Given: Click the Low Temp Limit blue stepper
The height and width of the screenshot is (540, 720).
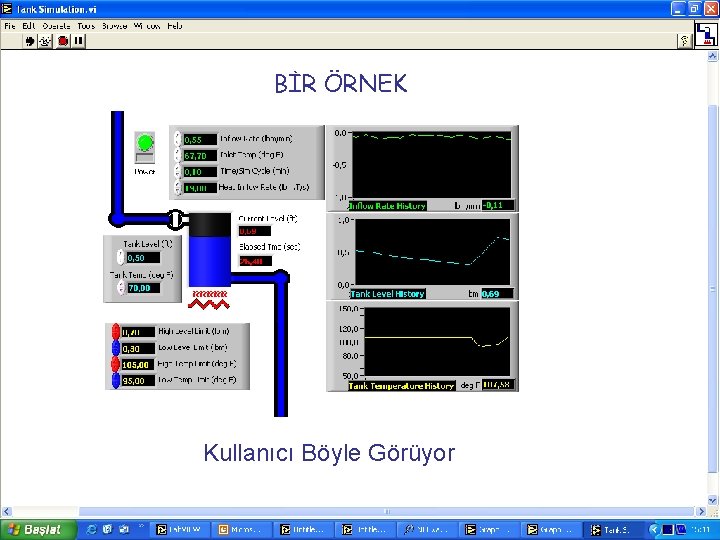Looking at the screenshot, I should tap(116, 381).
